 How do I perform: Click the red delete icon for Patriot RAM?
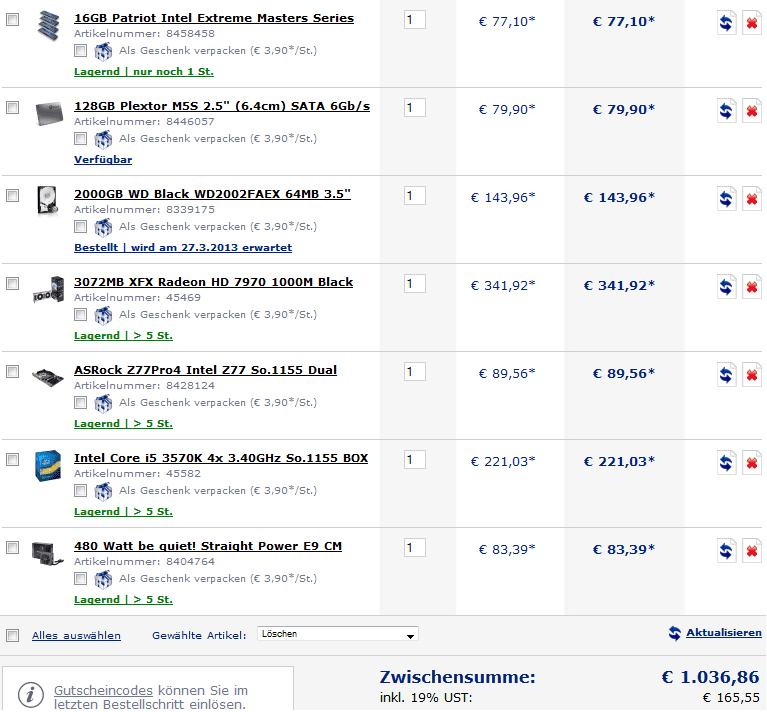(752, 24)
